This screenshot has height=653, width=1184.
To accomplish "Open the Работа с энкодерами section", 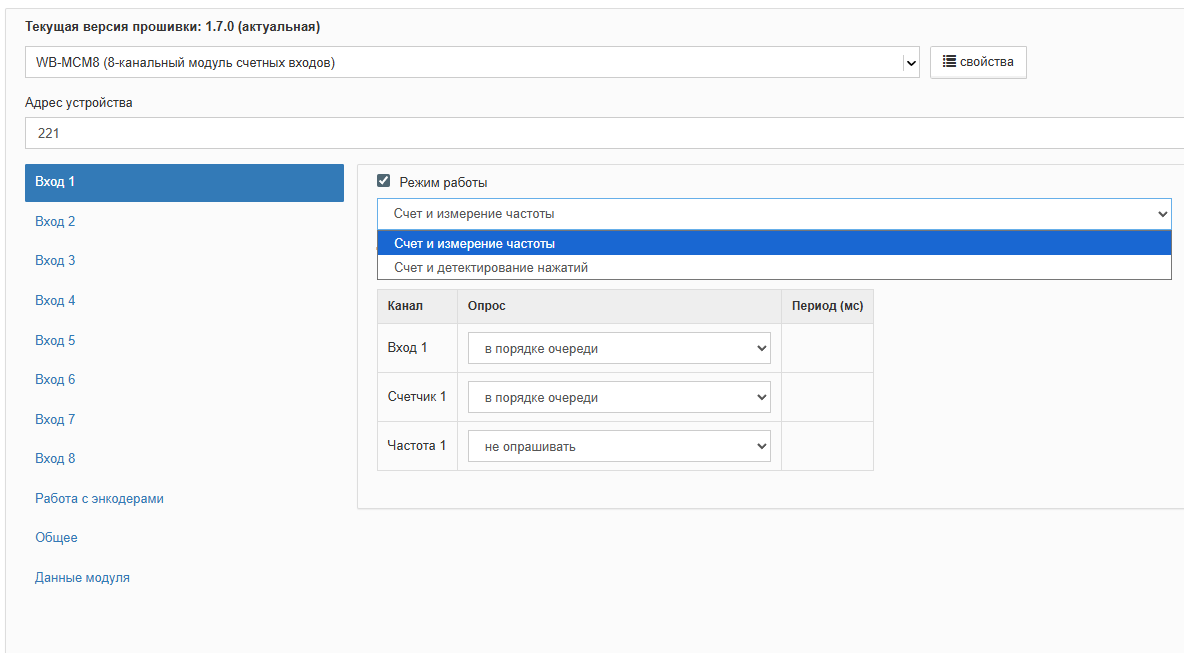I will pyautogui.click(x=99, y=499).
